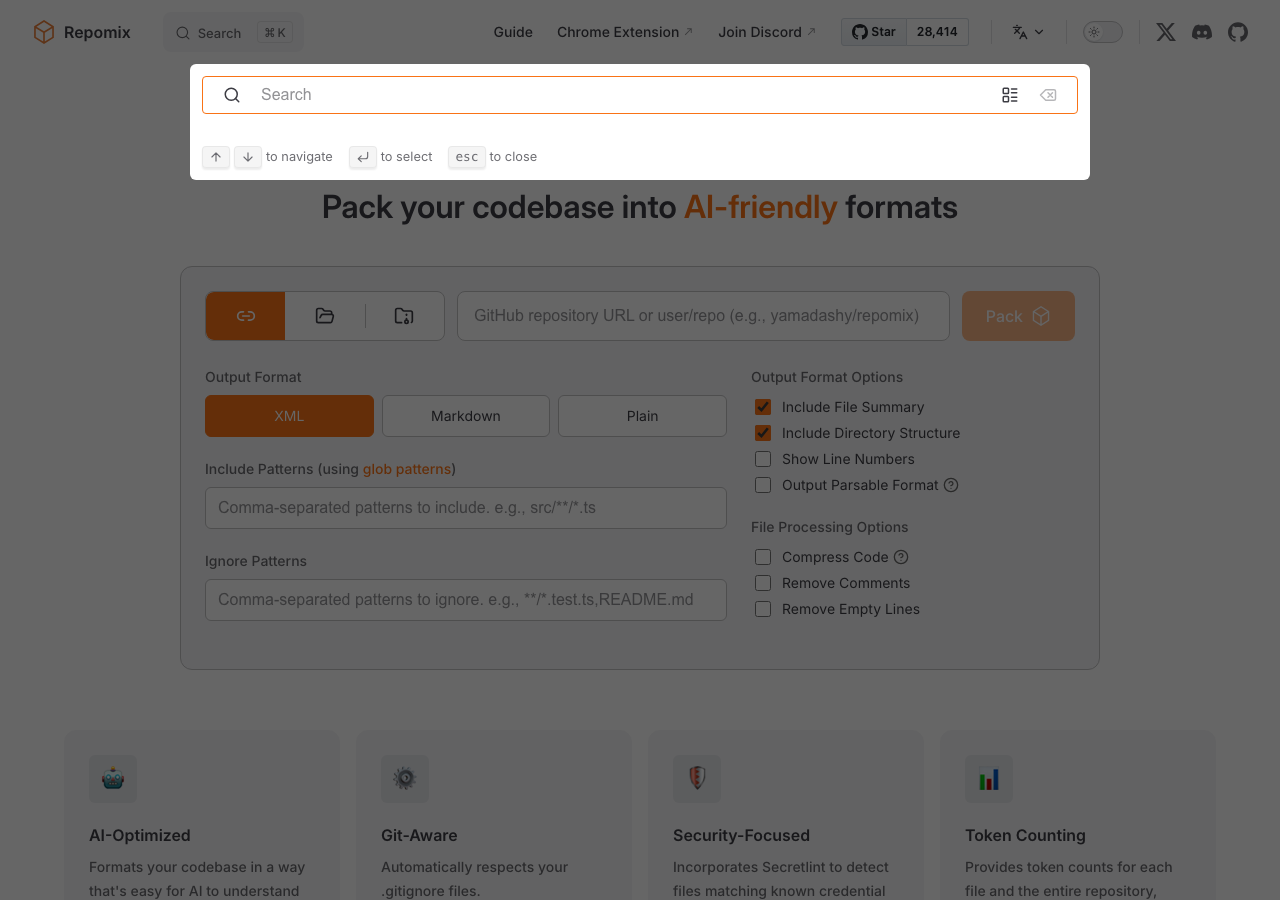Focus the Ignore Patterns input field
The height and width of the screenshot is (900, 1280).
tap(466, 600)
